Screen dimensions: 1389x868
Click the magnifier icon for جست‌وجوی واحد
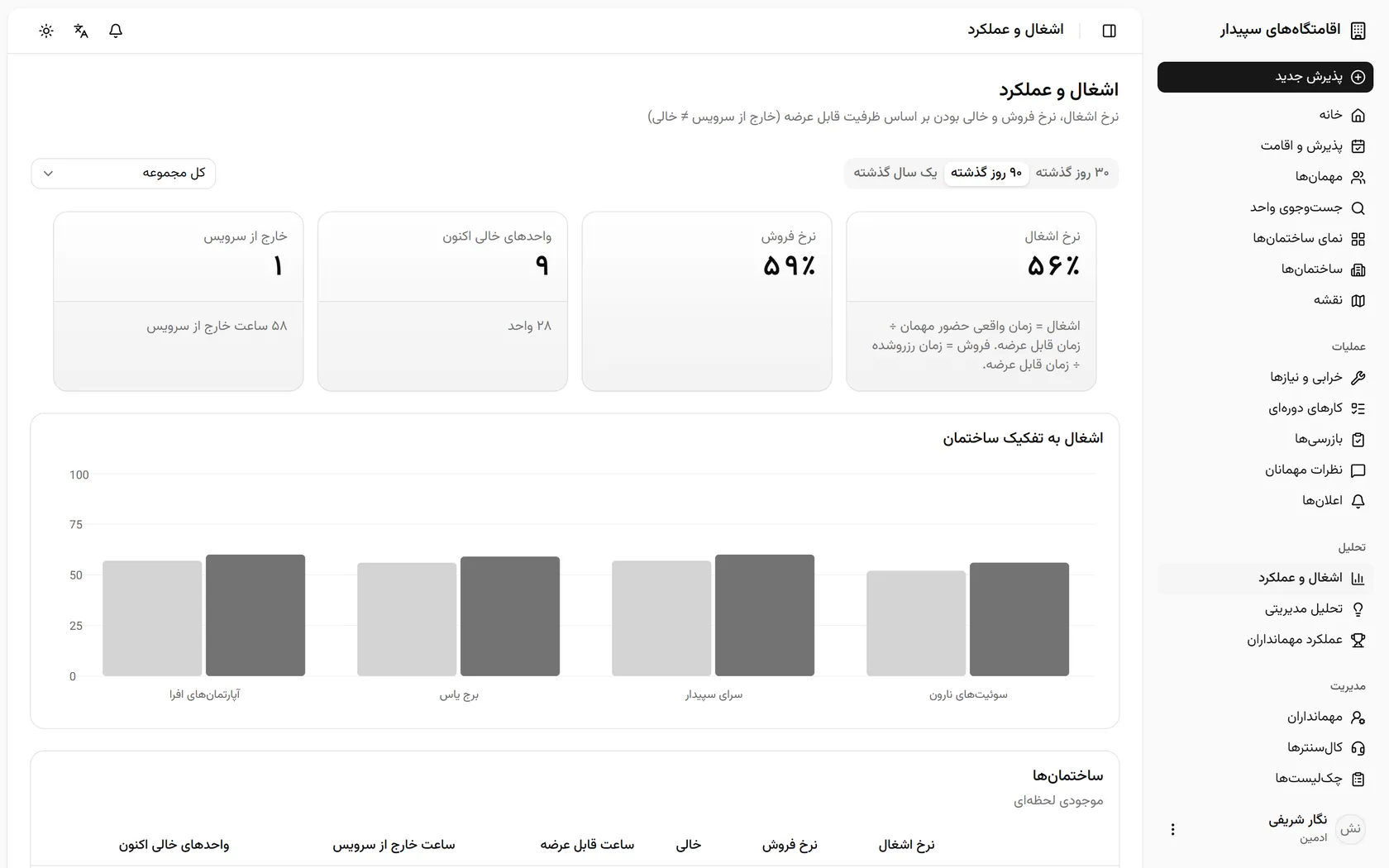[x=1358, y=208]
